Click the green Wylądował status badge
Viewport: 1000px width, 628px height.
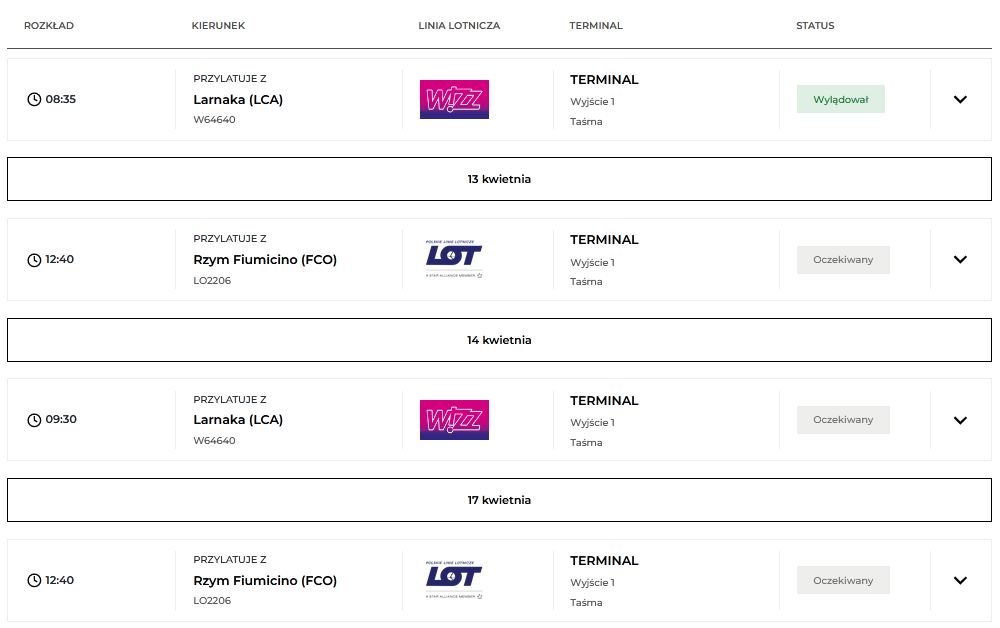click(x=840, y=99)
